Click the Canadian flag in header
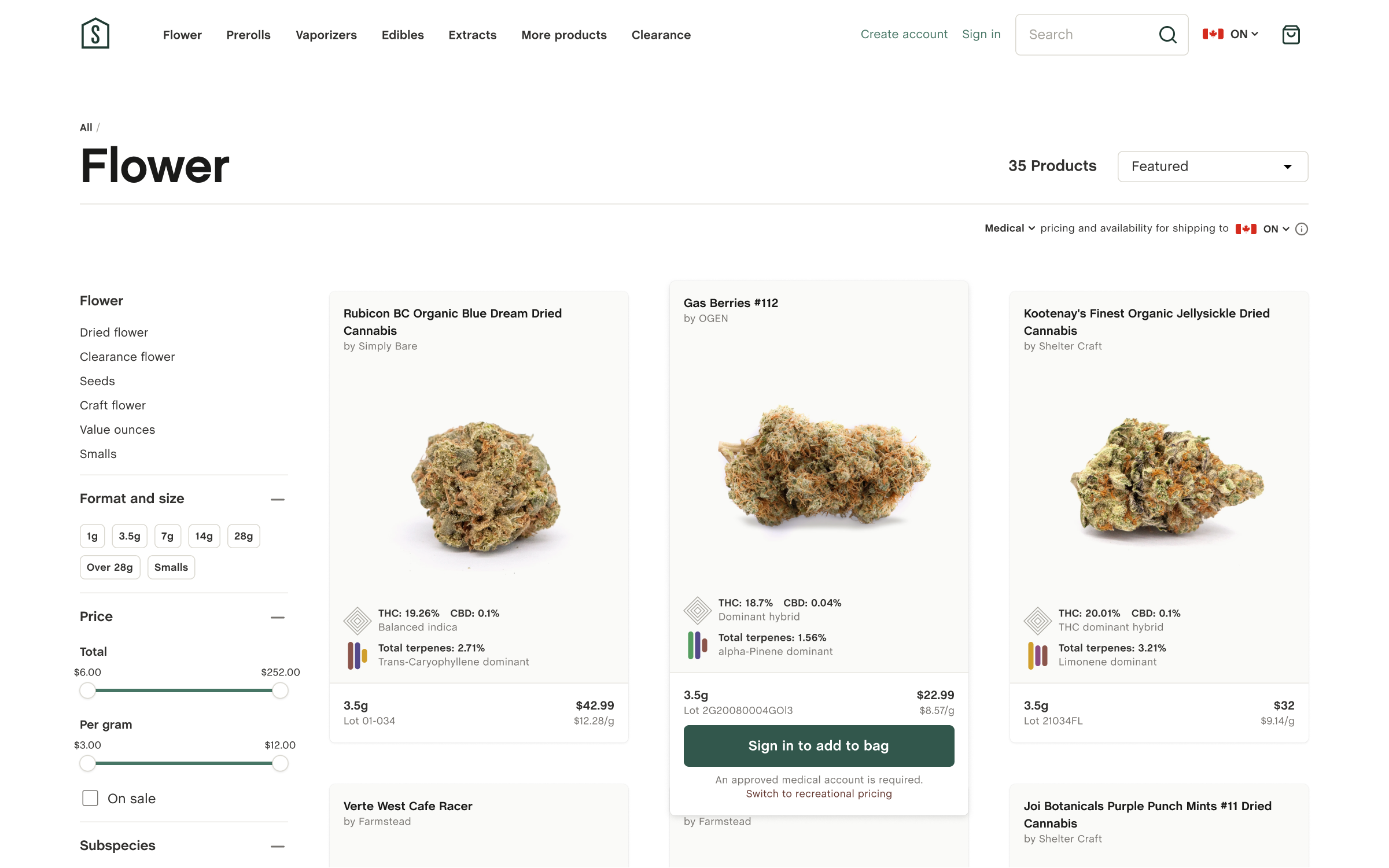The height and width of the screenshot is (868, 1389). click(1213, 34)
